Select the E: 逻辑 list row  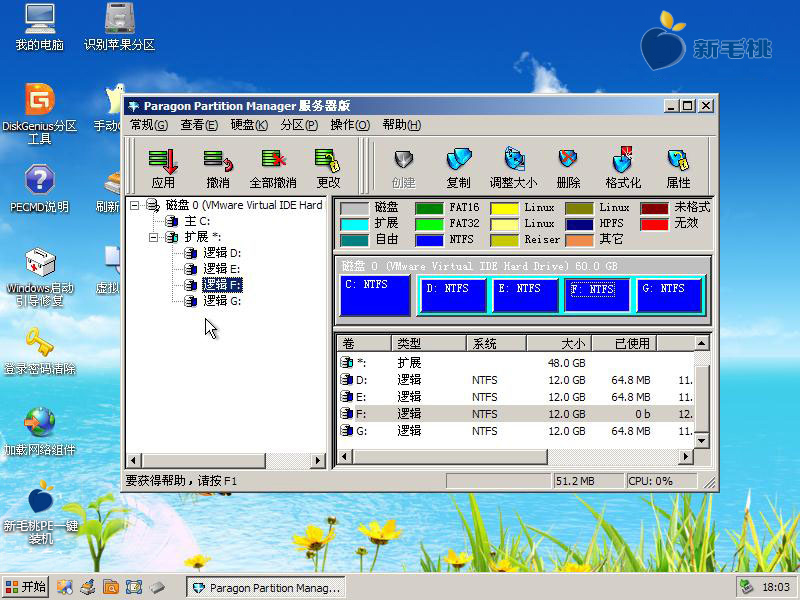tap(515, 397)
